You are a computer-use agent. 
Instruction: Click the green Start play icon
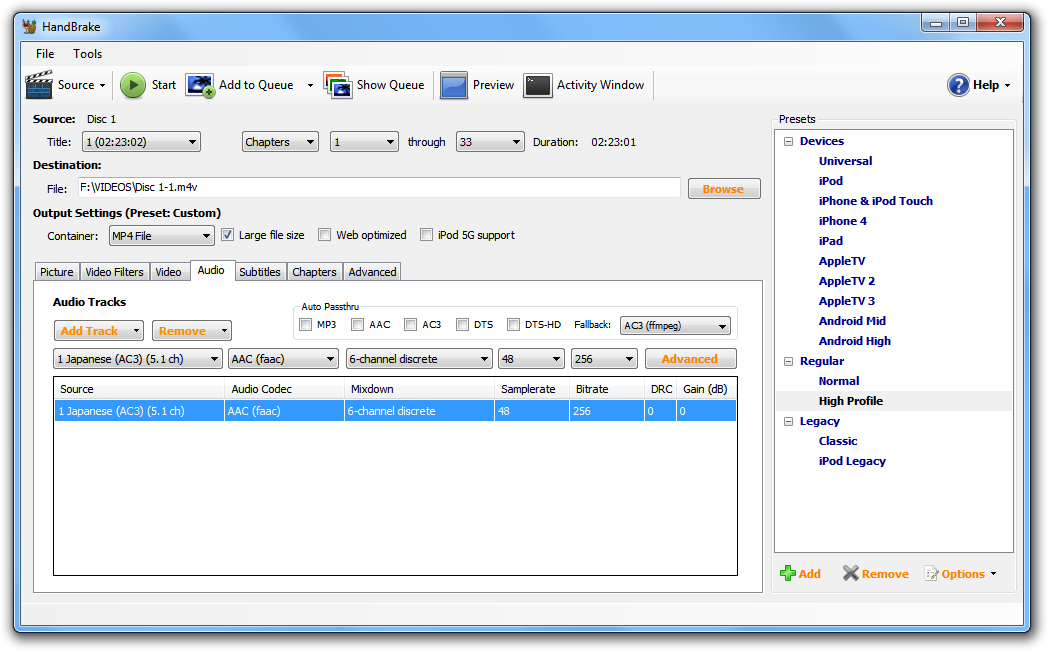click(x=132, y=86)
